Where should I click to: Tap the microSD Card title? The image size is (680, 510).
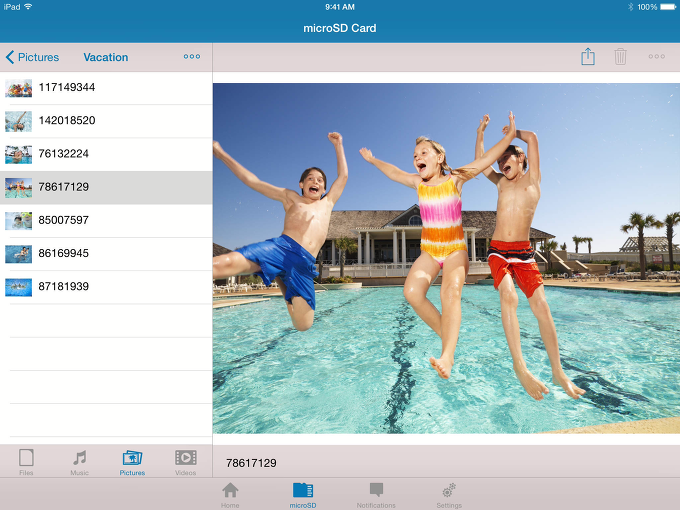click(340, 28)
